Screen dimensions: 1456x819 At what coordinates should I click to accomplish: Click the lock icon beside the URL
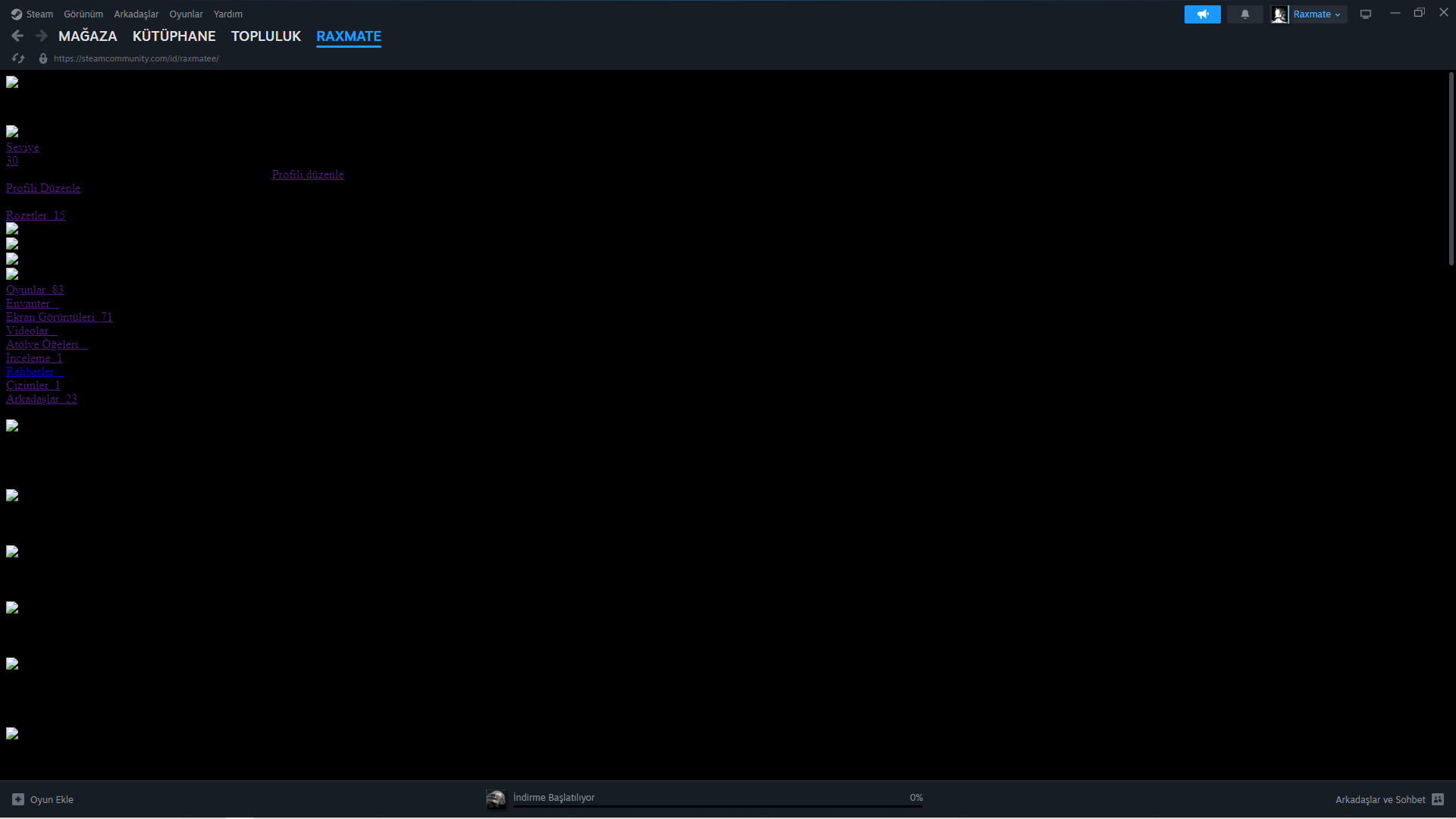pos(43,58)
